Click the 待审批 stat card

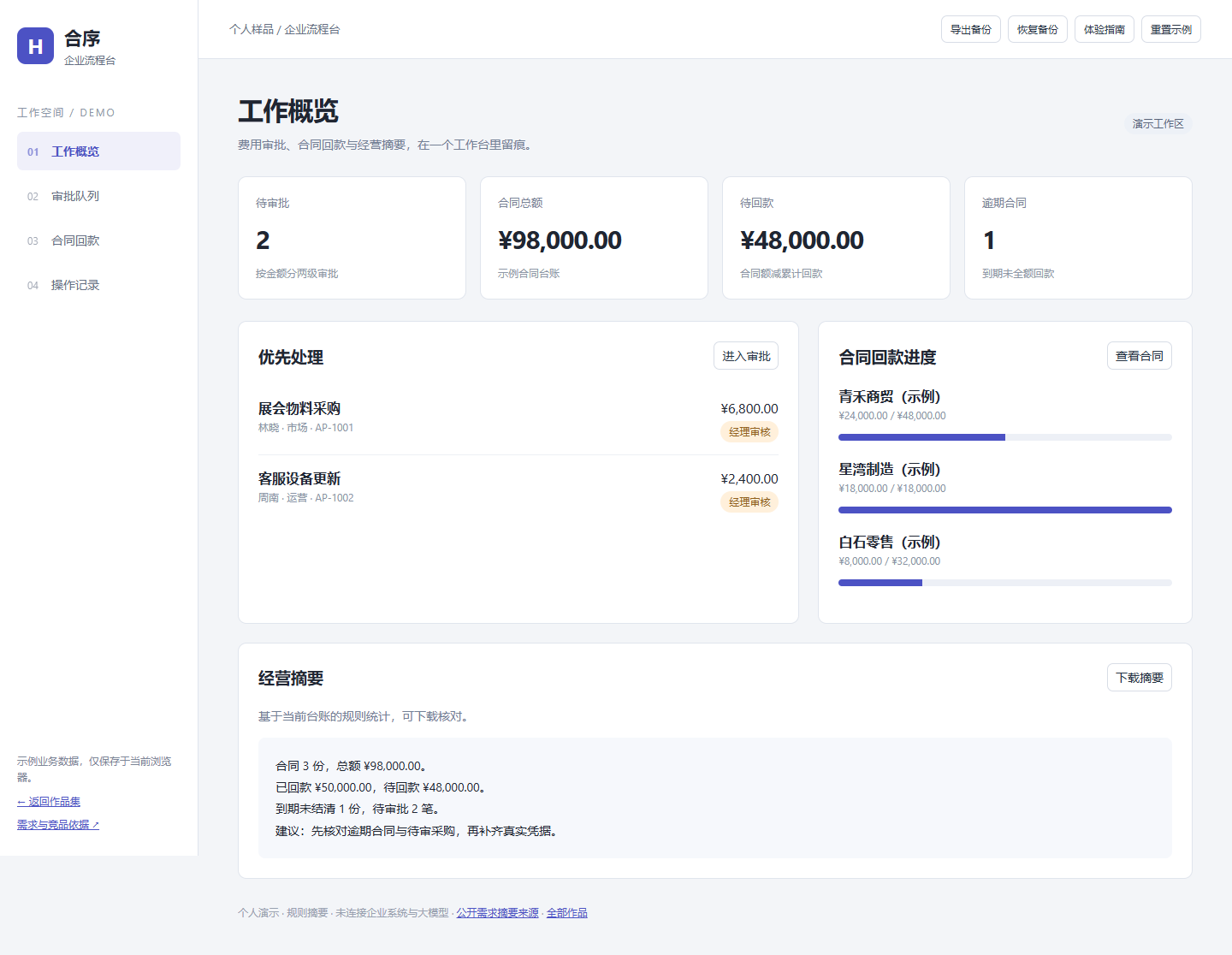[x=352, y=238]
